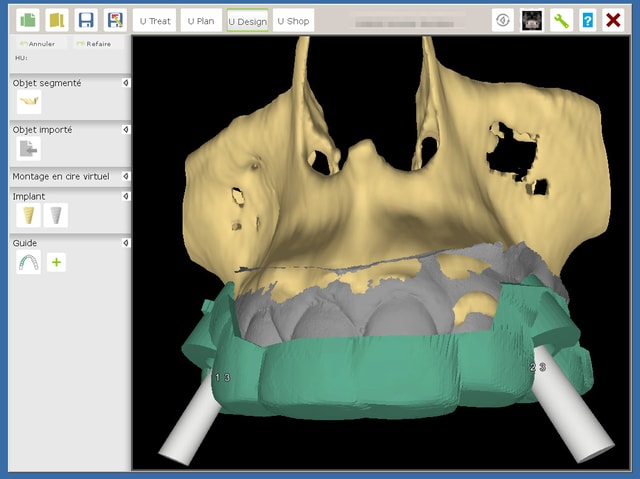This screenshot has width=640, height=479.
Task: Expand the Montage en cire virtuel panel
Action: point(125,176)
